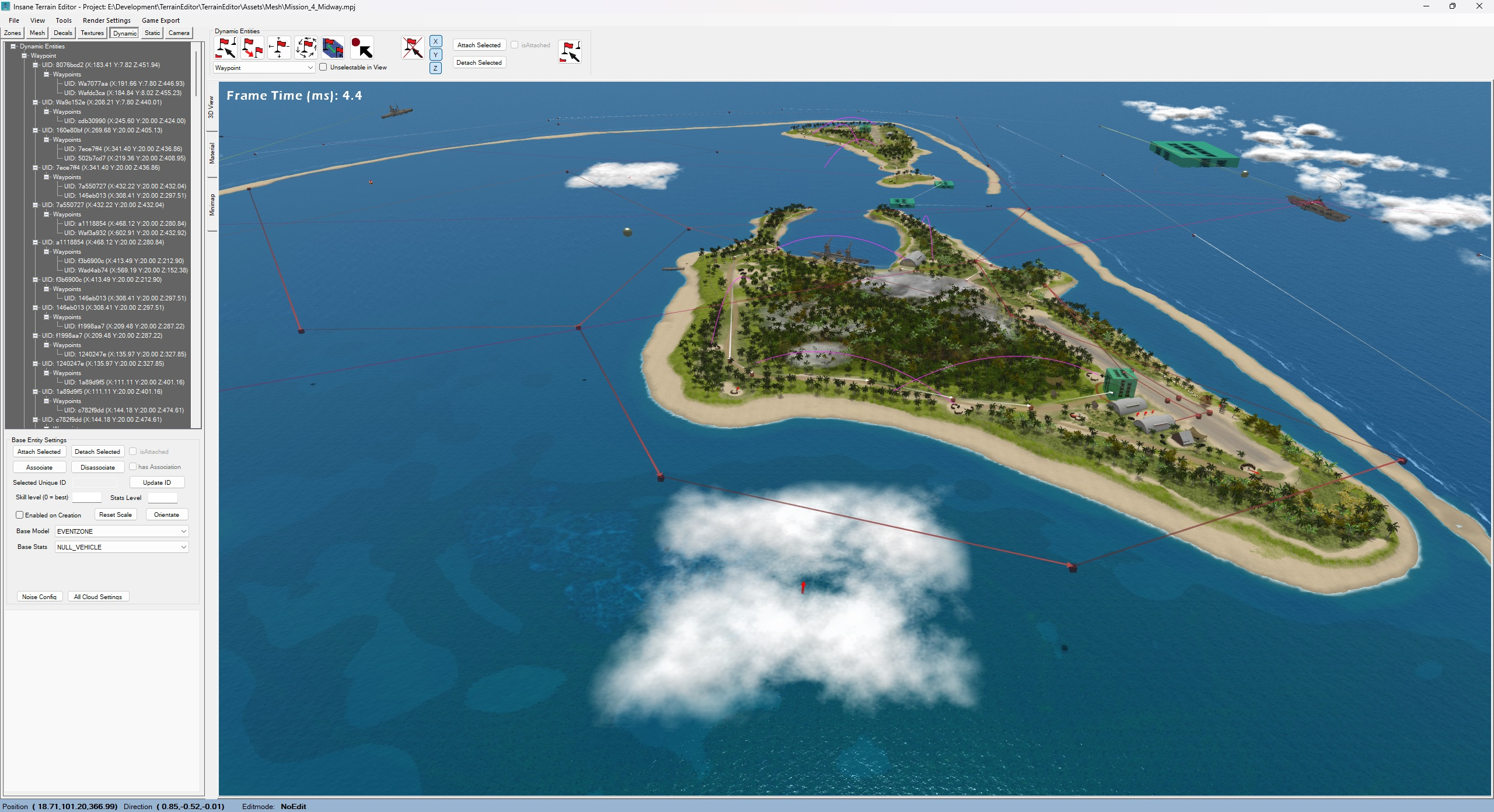Click the red dot cursor icon

(x=362, y=48)
